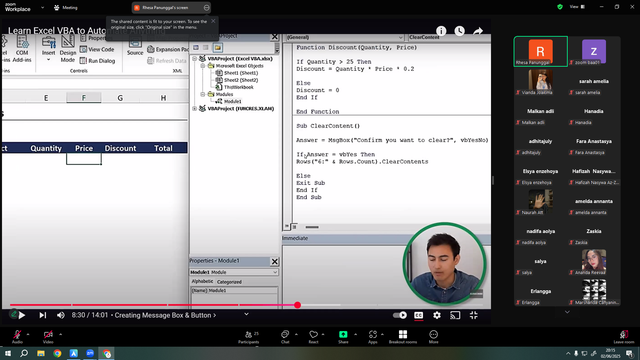Screen dimensions: 640x360
Task: Collapse the Microsoft Excel Objects folder
Action: tap(203, 66)
